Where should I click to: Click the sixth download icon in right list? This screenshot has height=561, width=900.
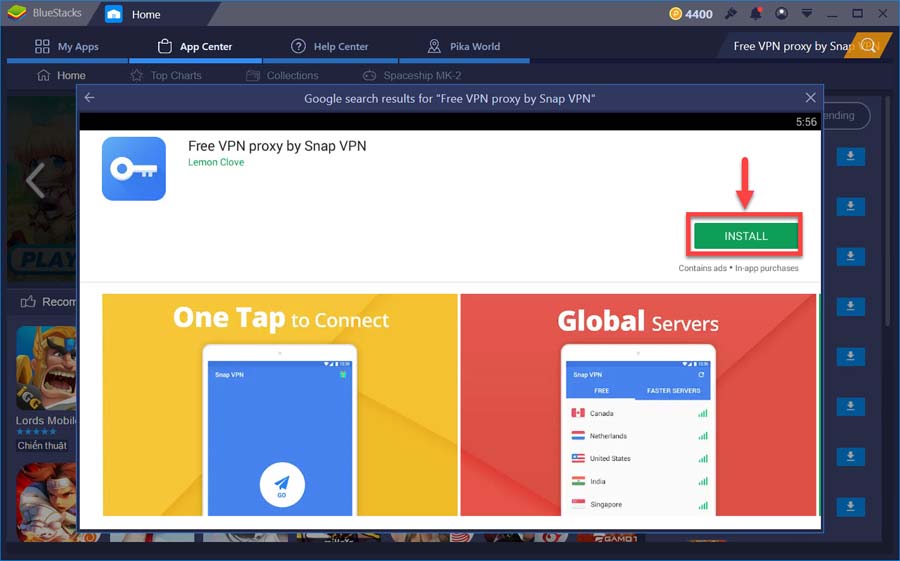click(851, 407)
